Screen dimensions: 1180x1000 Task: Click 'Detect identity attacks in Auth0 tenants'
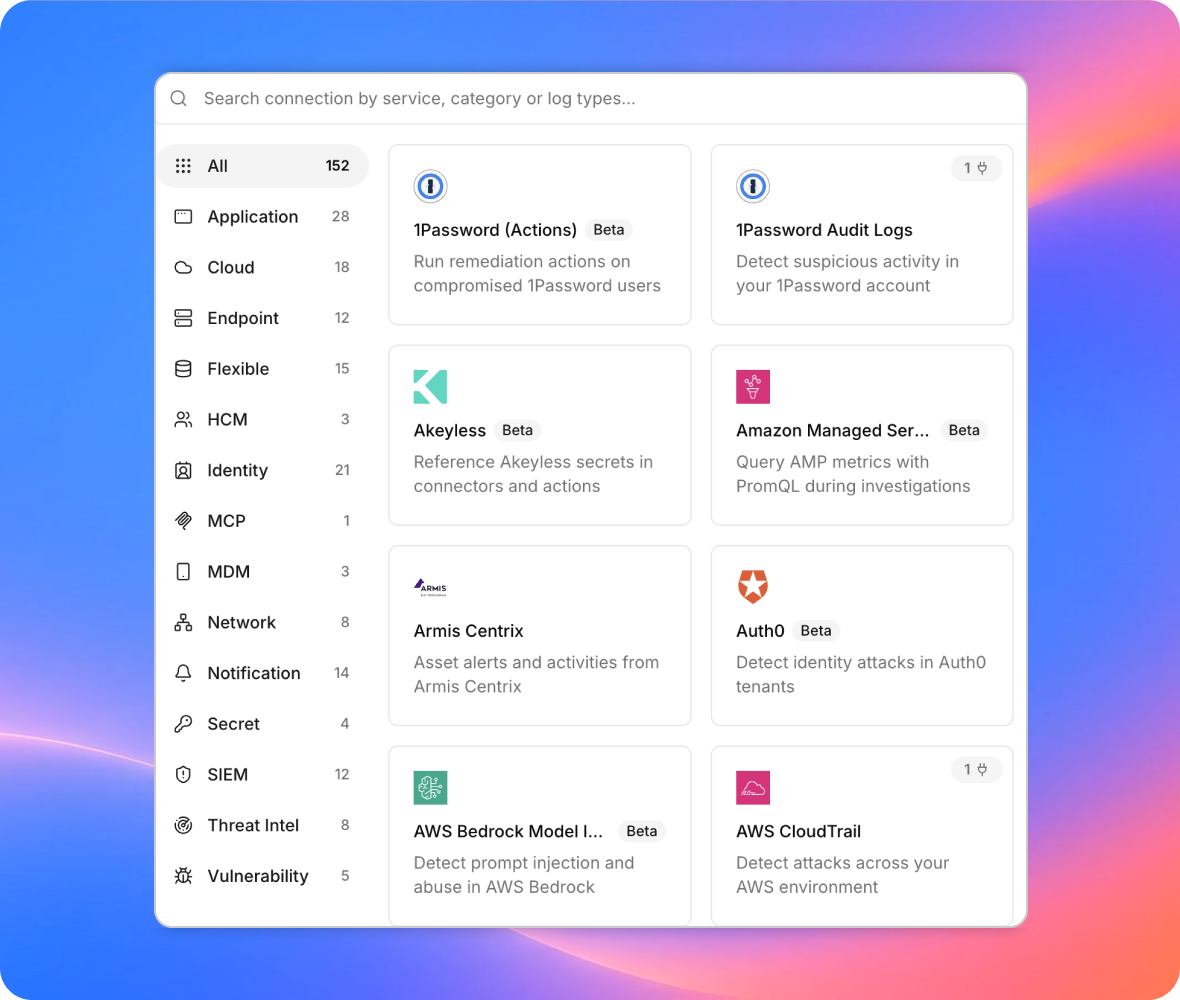point(861,674)
